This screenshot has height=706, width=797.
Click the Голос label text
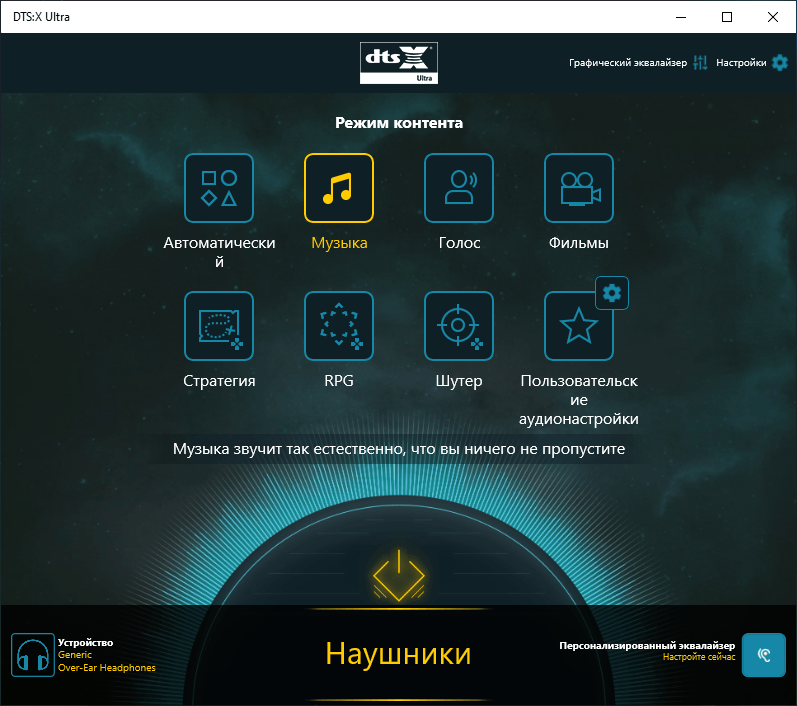(x=459, y=243)
